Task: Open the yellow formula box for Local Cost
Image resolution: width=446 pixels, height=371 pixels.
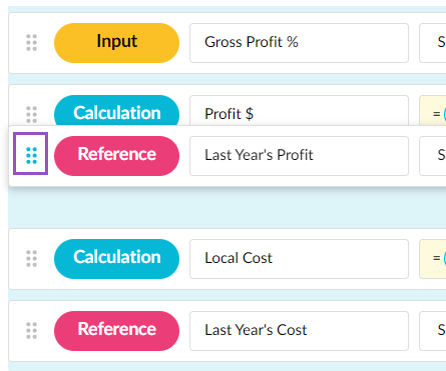Action: pyautogui.click(x=433, y=259)
